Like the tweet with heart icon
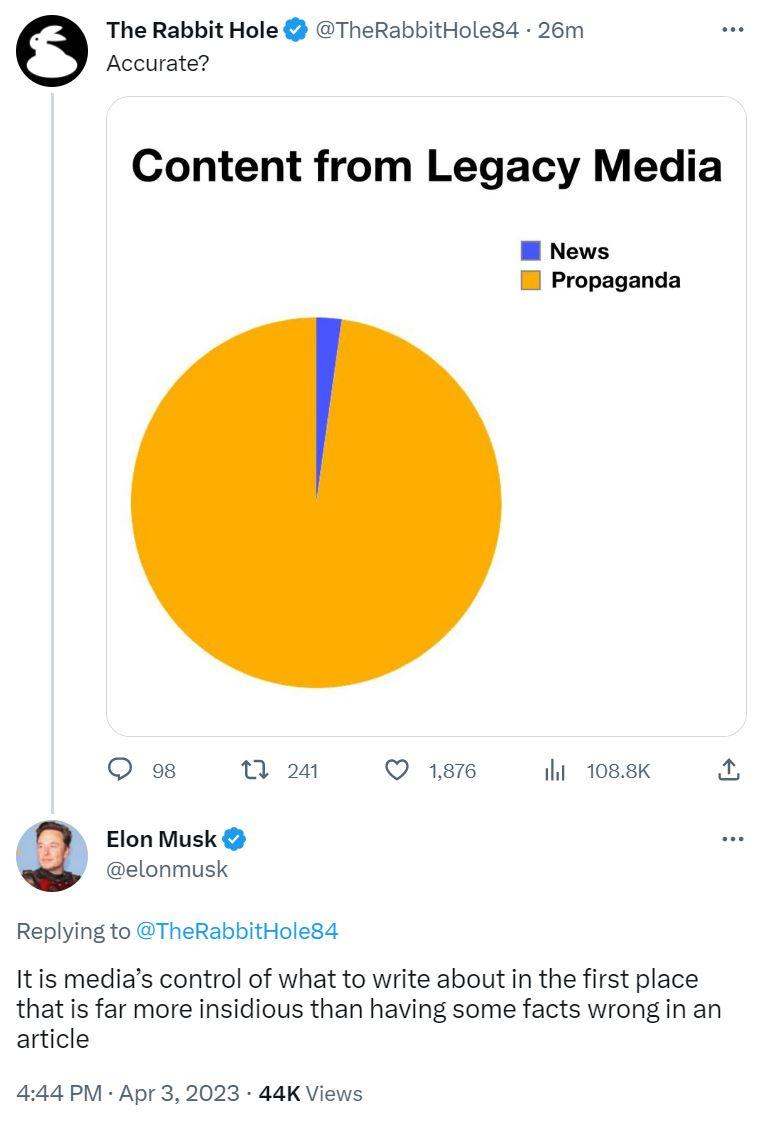This screenshot has width=769, height=1121. coord(397,769)
